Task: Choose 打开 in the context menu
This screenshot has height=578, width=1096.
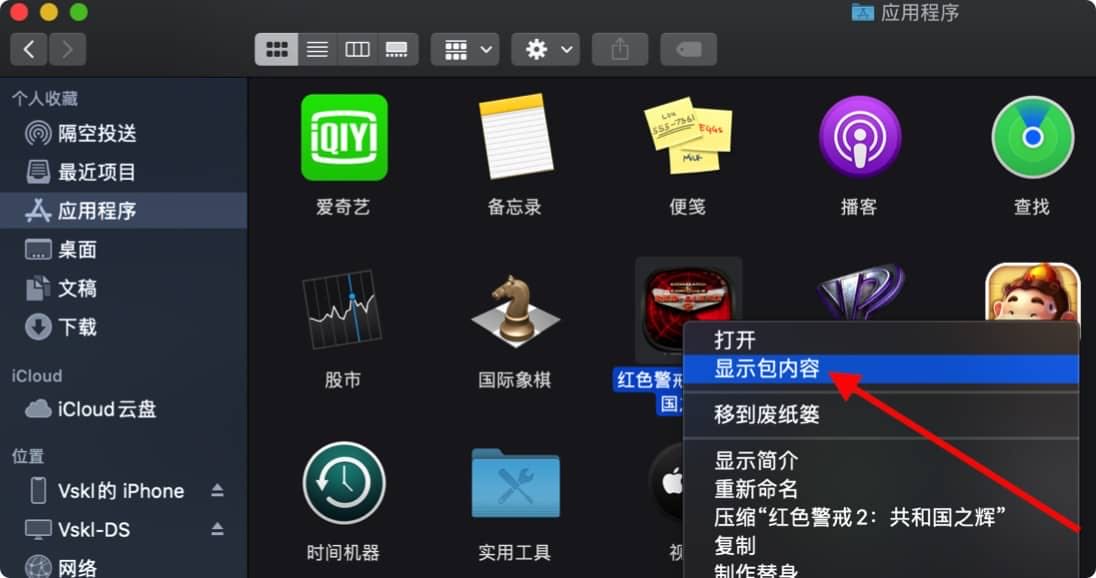Action: (x=881, y=340)
